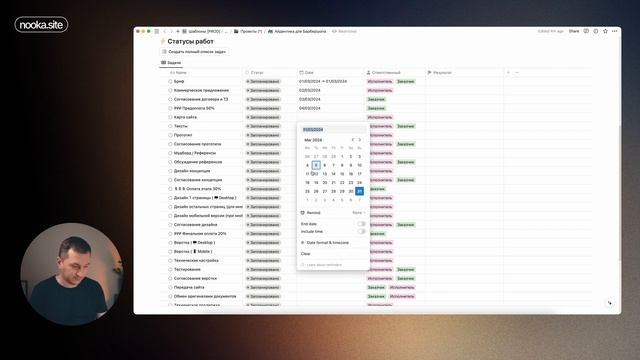The image size is (640, 360).
Task: Open the Remind 'None' dropdown
Action: tap(358, 213)
